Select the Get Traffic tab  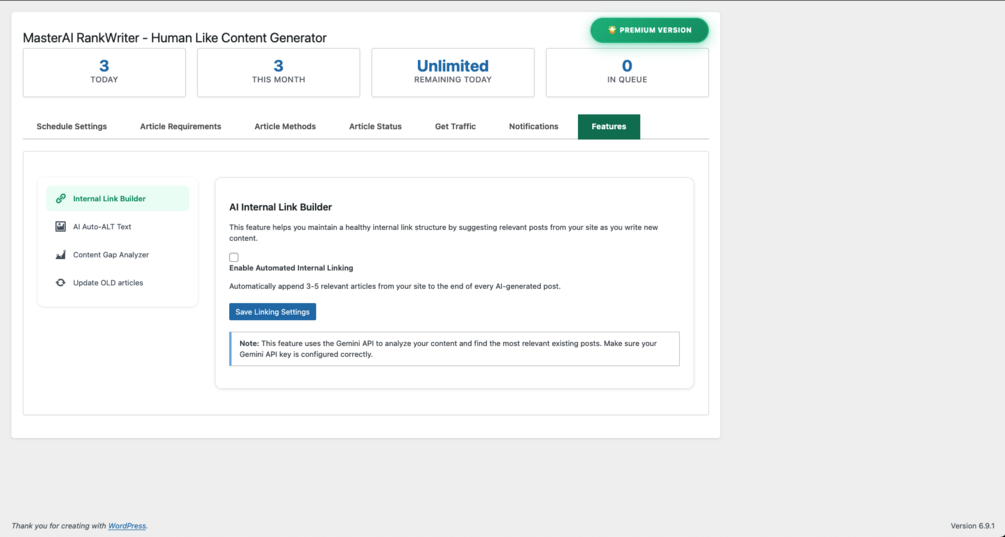click(x=455, y=127)
